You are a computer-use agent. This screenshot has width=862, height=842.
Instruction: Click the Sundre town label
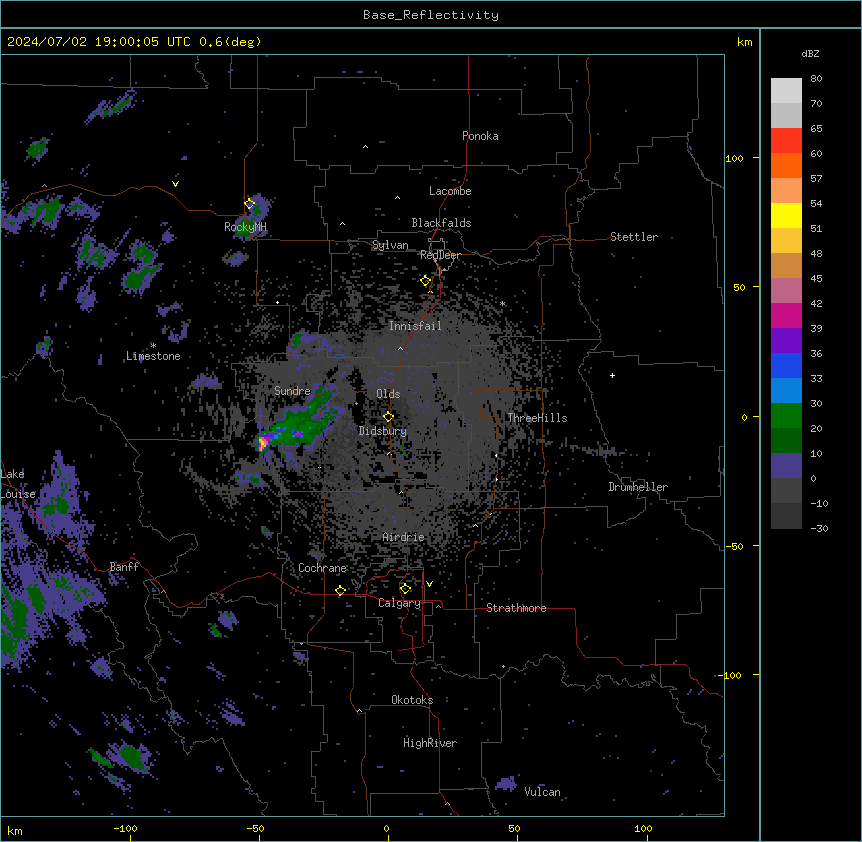tap(292, 391)
